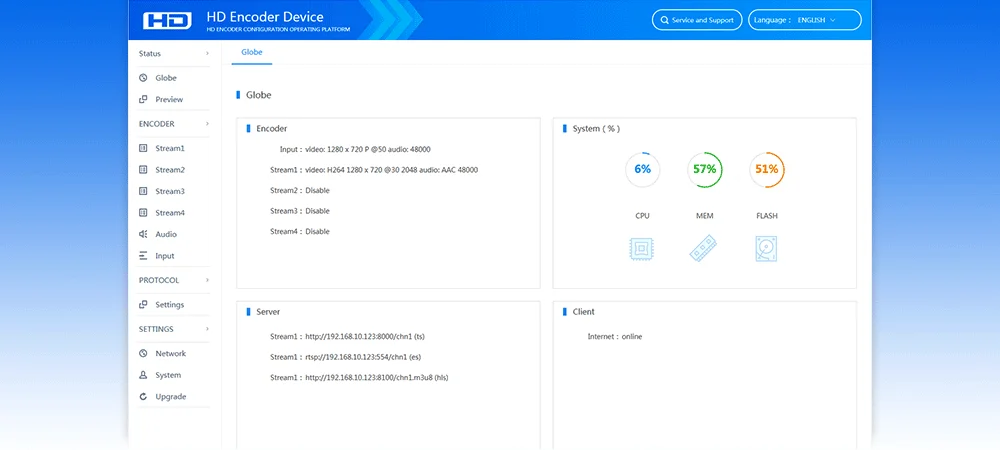Expand the Status section chevron
The width and height of the screenshot is (1000, 450).
(x=207, y=54)
